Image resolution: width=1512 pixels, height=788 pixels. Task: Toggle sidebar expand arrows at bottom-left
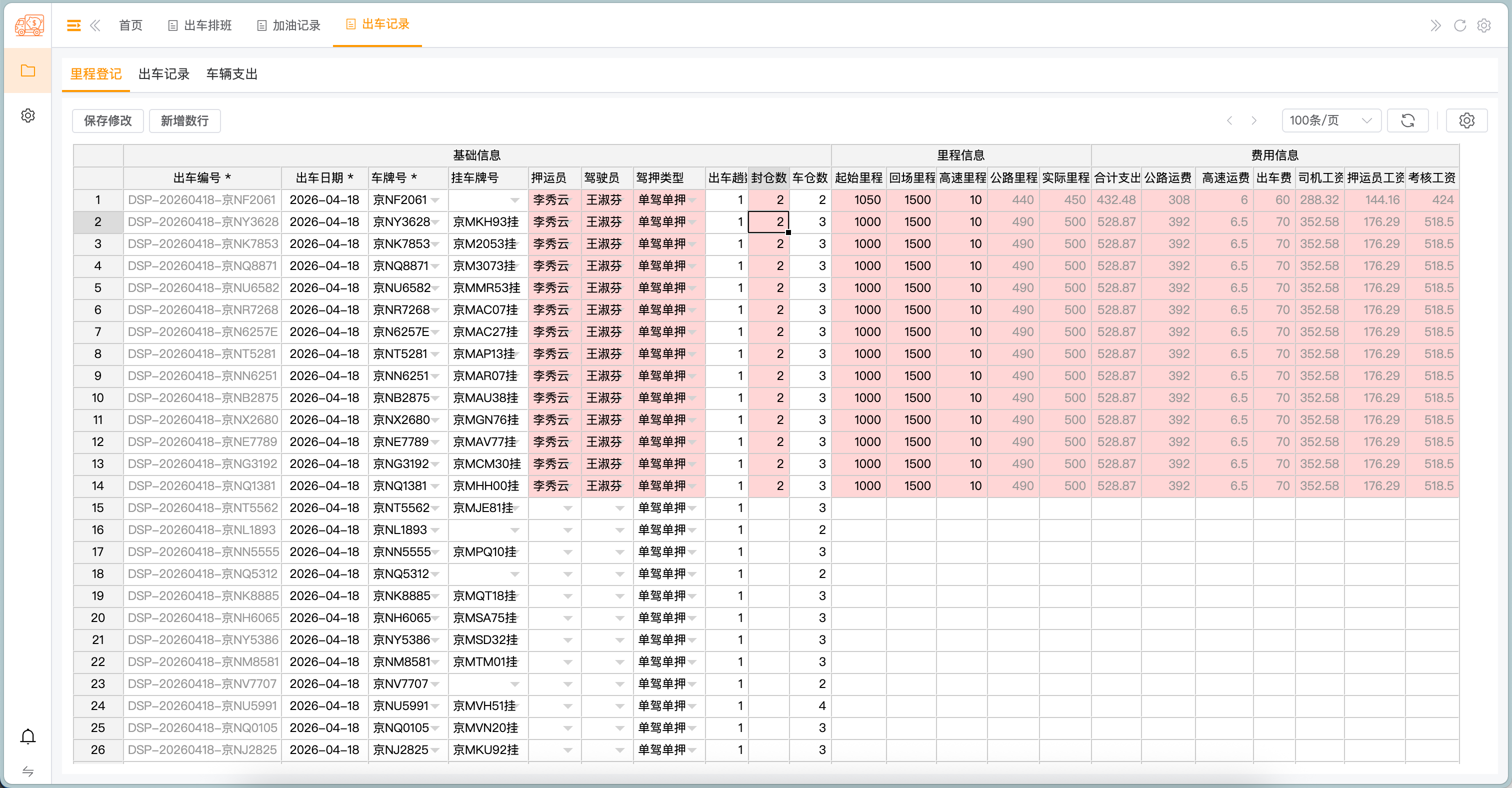[x=27, y=771]
